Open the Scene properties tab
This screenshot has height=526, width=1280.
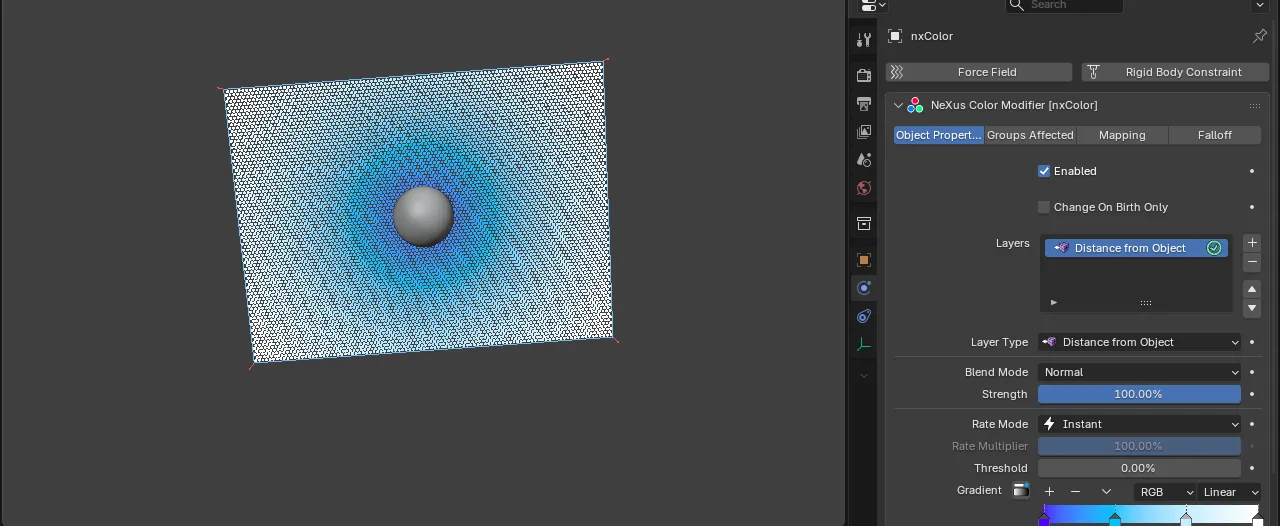coord(864,160)
